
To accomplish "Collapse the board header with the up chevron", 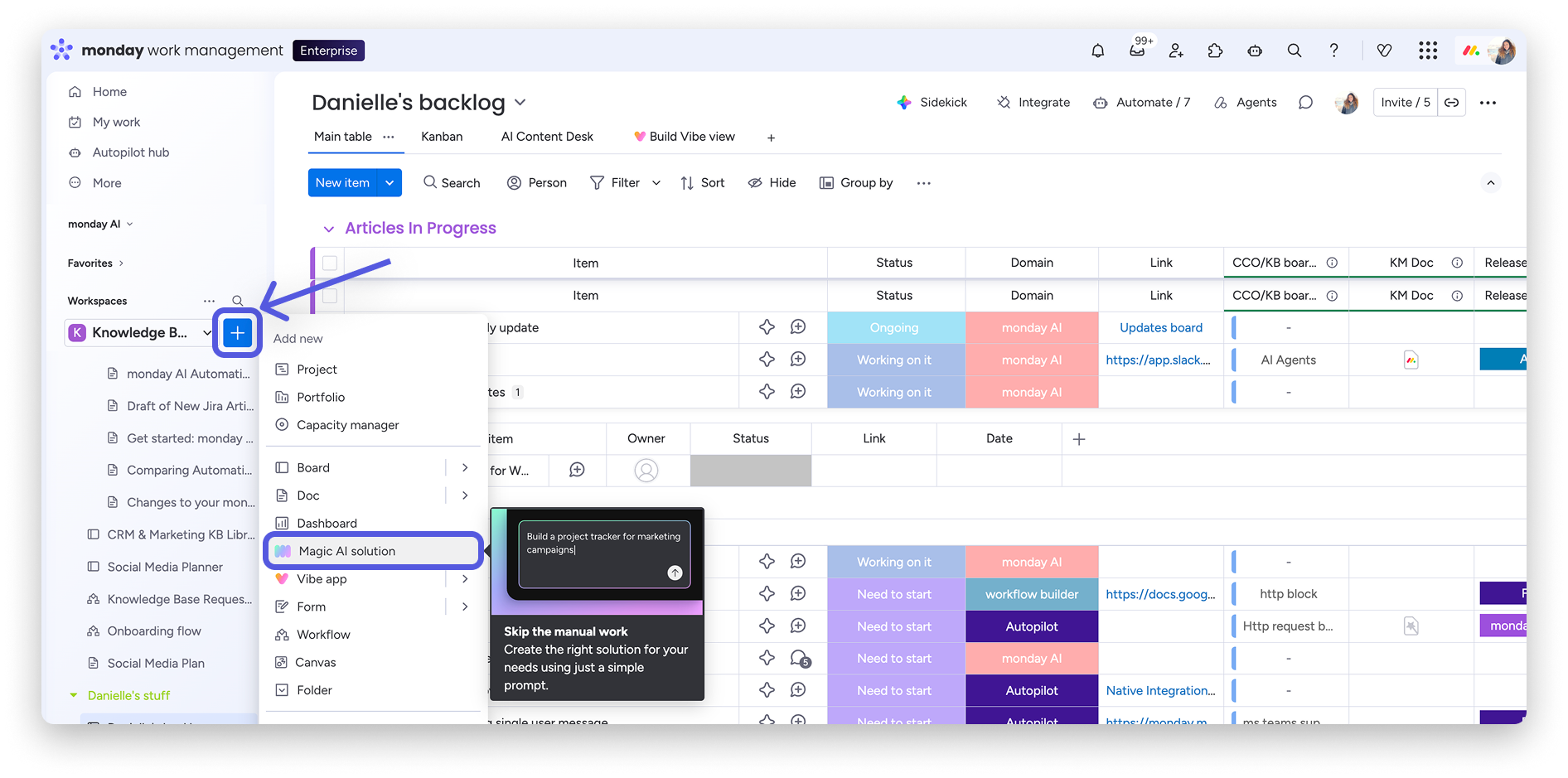I will pos(1490,183).
